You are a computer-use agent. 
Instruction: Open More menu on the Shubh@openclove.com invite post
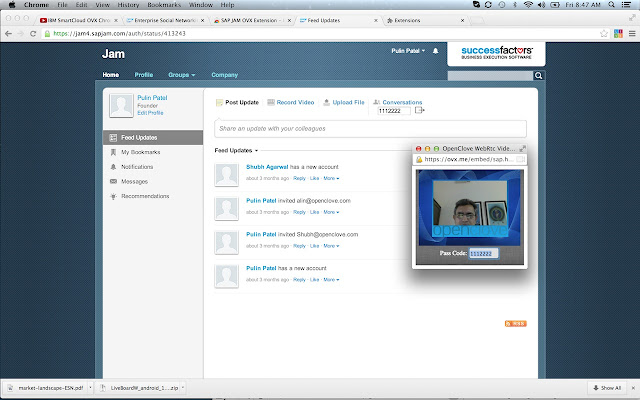[x=331, y=246]
